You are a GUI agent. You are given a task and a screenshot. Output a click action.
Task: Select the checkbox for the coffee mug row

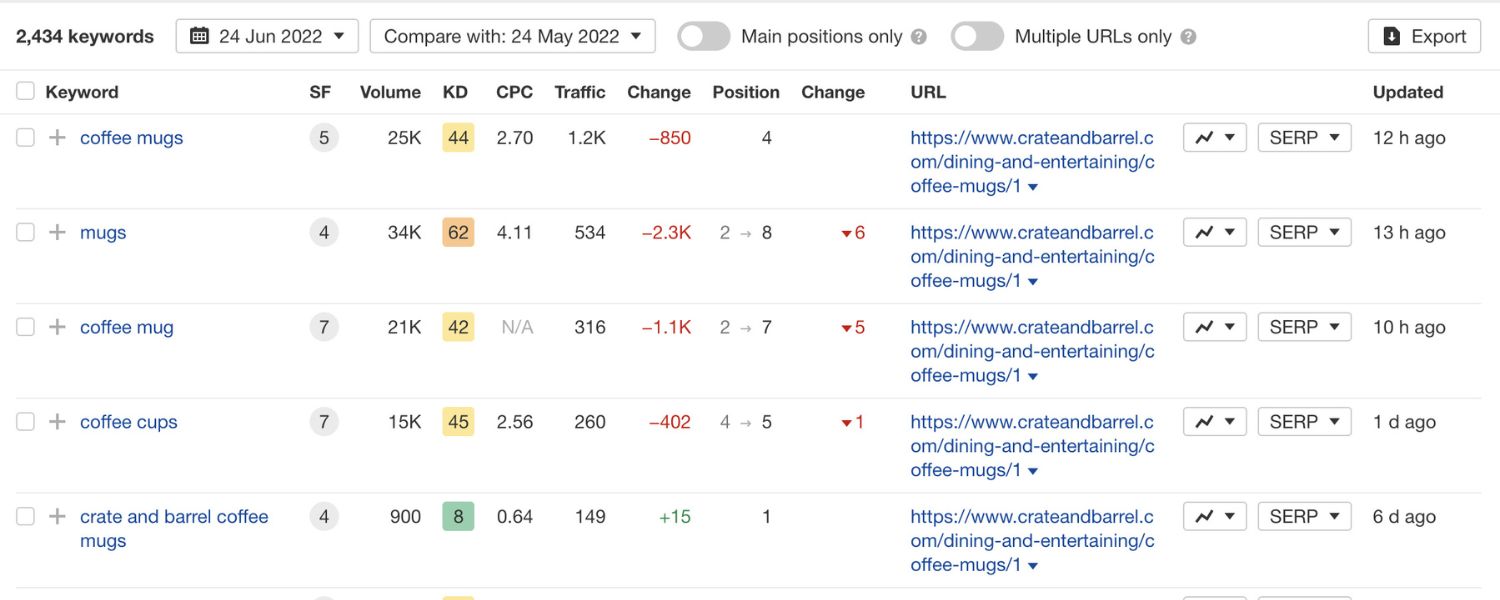pos(25,326)
